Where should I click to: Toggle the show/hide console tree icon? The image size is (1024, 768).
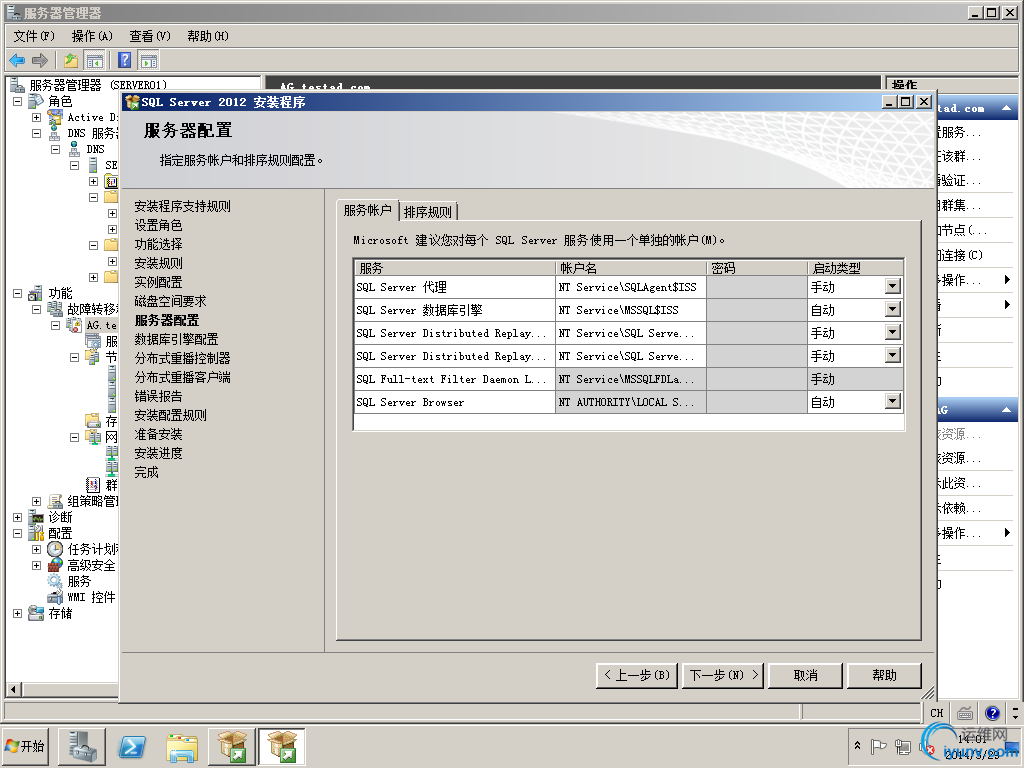[x=94, y=61]
